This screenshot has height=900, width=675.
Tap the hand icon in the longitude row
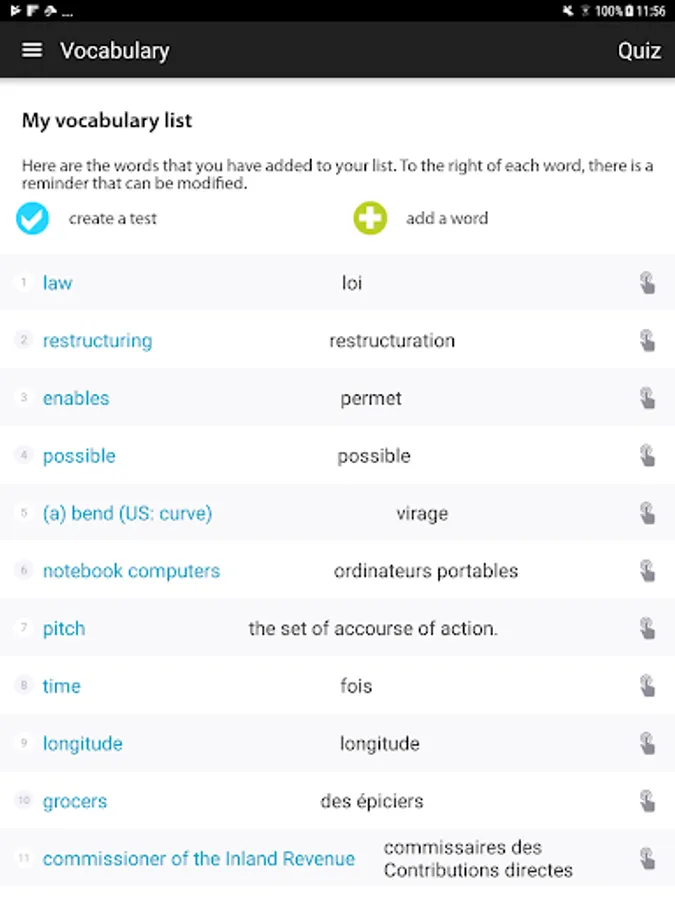coord(647,744)
